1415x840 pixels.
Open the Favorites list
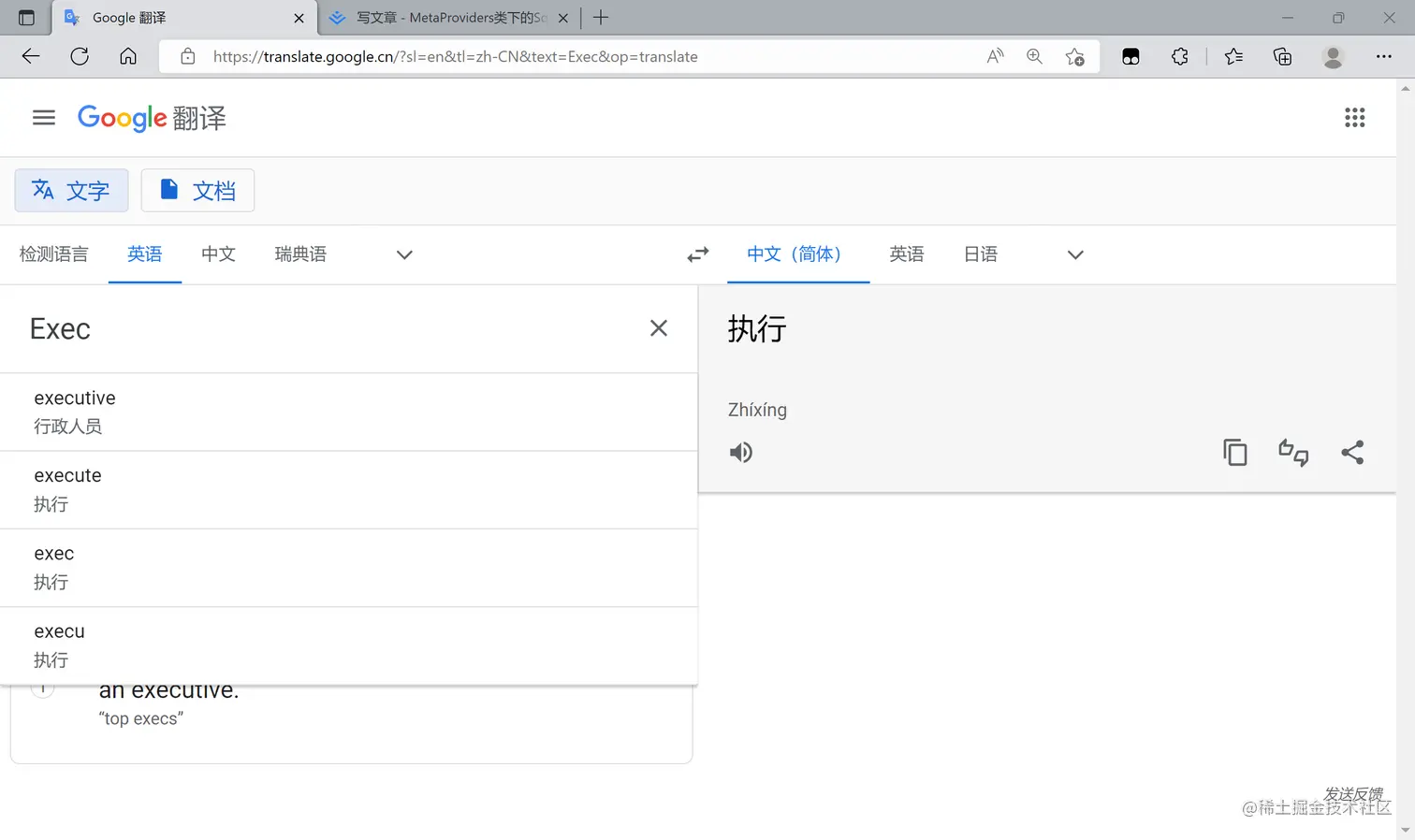1233,56
